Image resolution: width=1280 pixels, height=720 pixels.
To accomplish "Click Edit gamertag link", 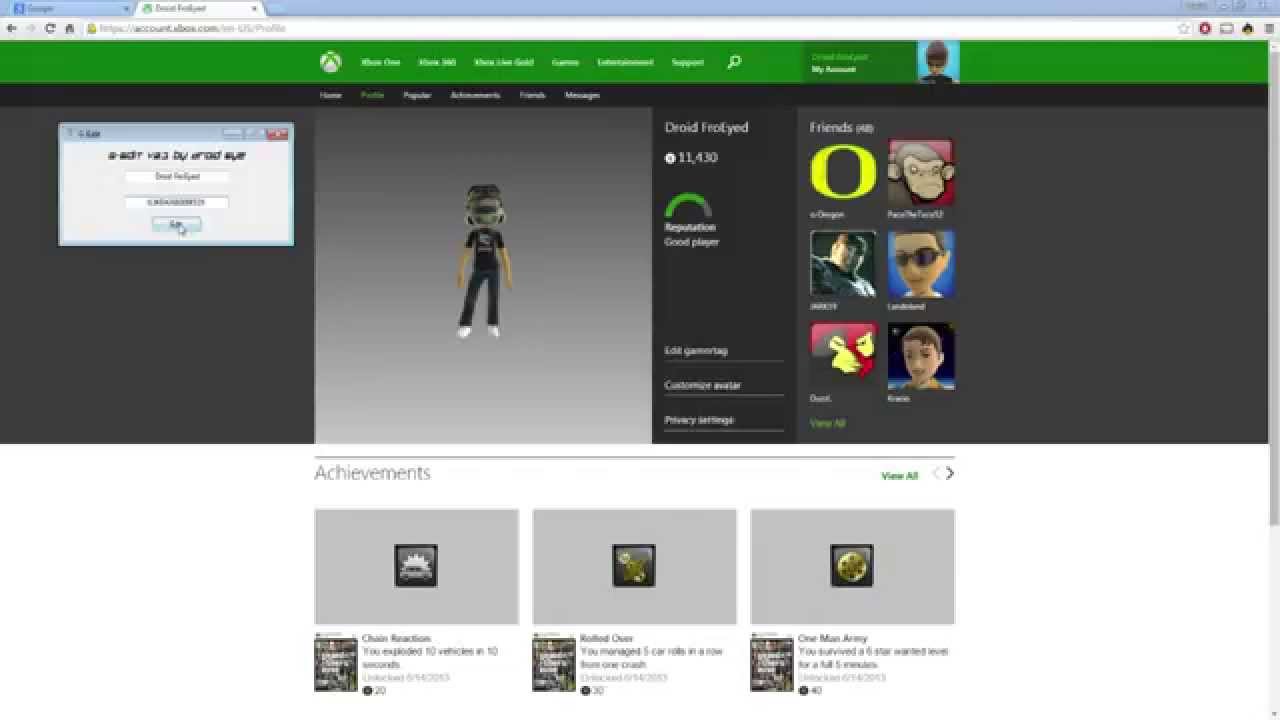I will tap(696, 351).
